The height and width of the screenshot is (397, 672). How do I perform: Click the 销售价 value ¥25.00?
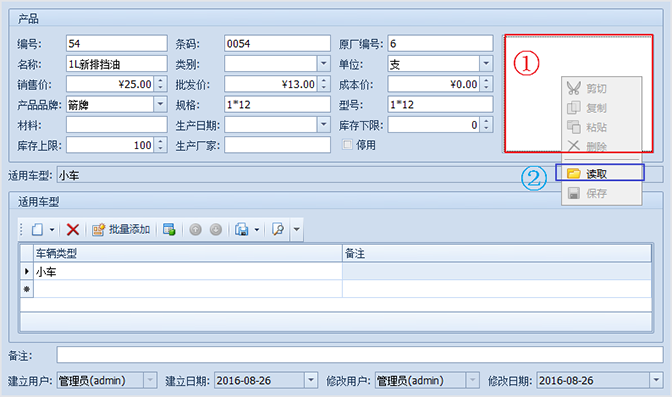click(135, 84)
